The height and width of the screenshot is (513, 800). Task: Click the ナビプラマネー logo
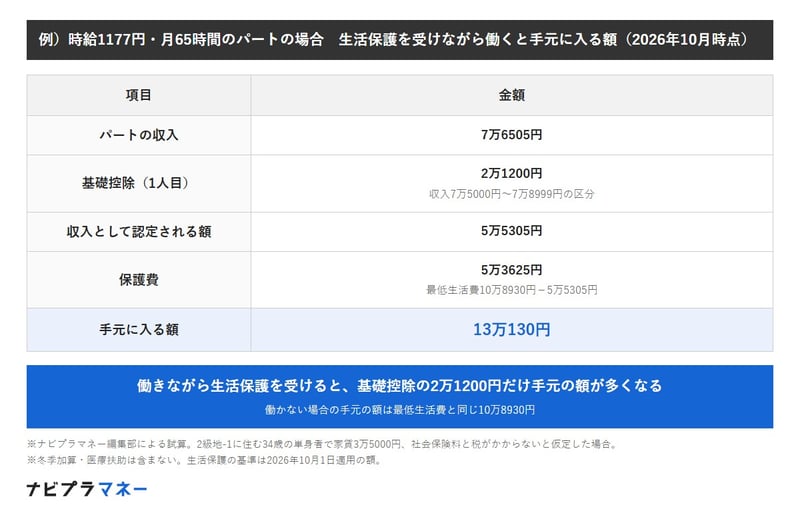(87, 489)
